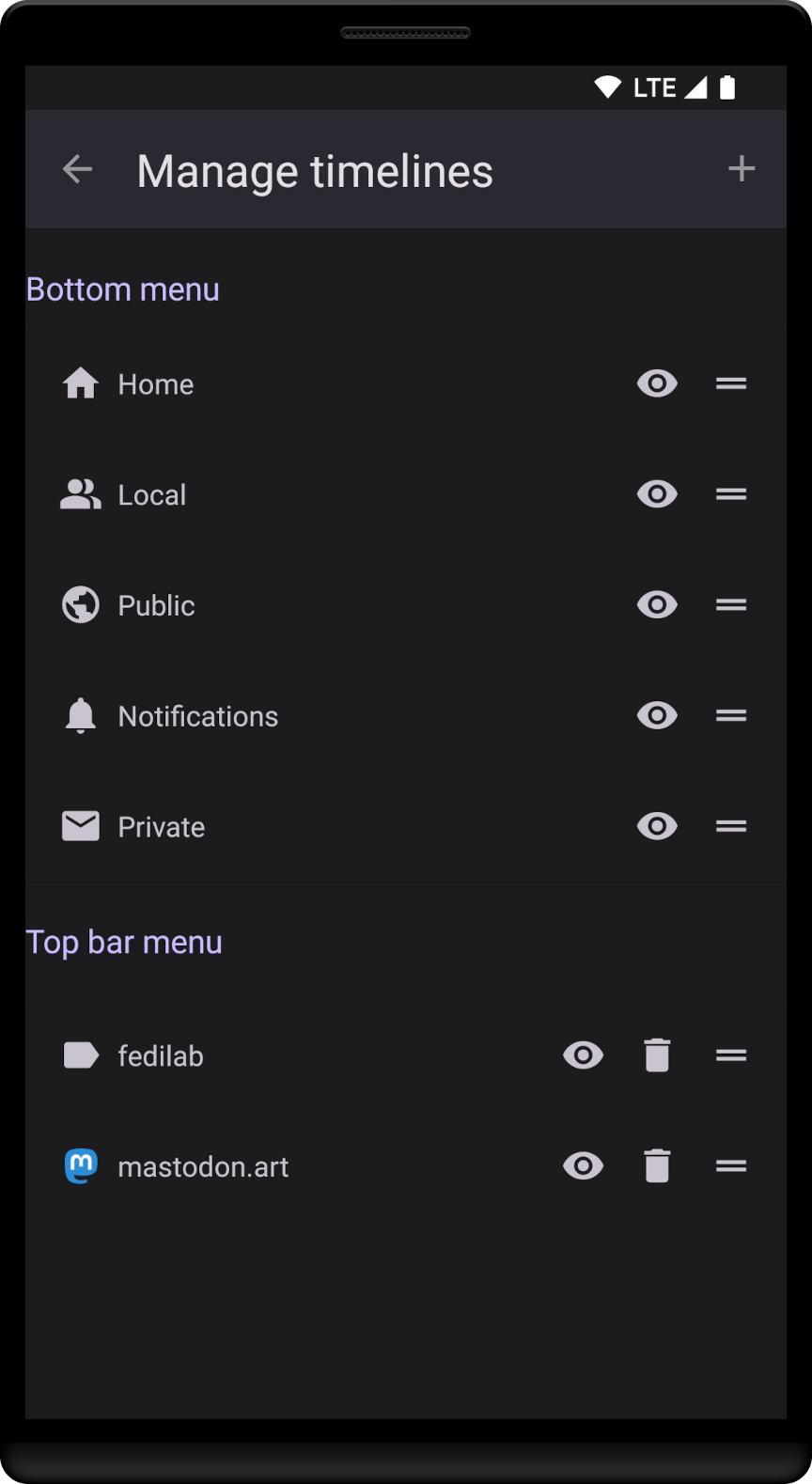
Task: Toggle visibility of Notifications timeline
Action: [x=657, y=716]
